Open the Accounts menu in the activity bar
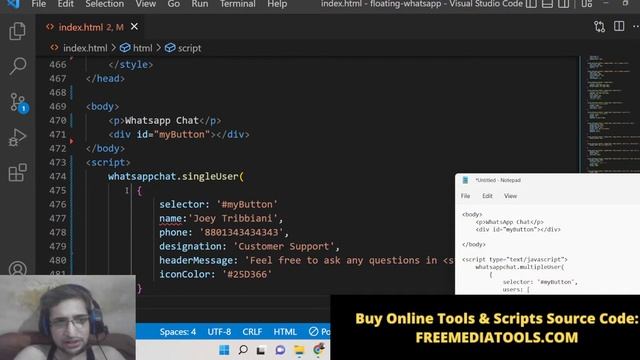This screenshot has height=360, width=640. (18, 268)
